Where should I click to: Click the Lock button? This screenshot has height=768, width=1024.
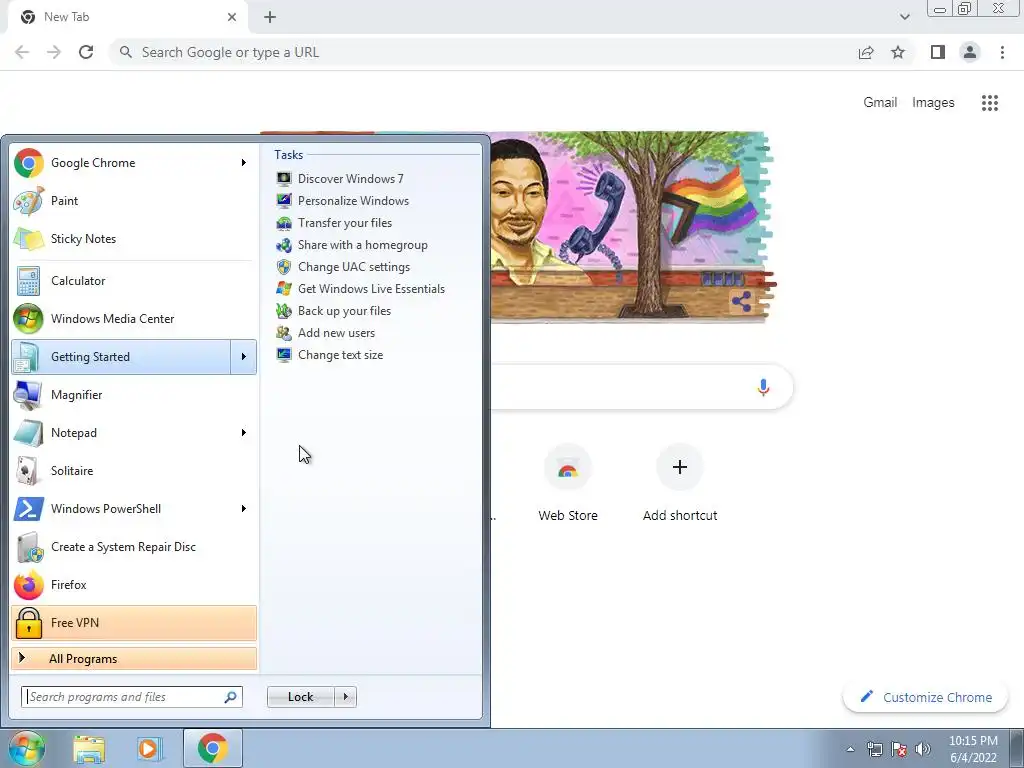301,697
